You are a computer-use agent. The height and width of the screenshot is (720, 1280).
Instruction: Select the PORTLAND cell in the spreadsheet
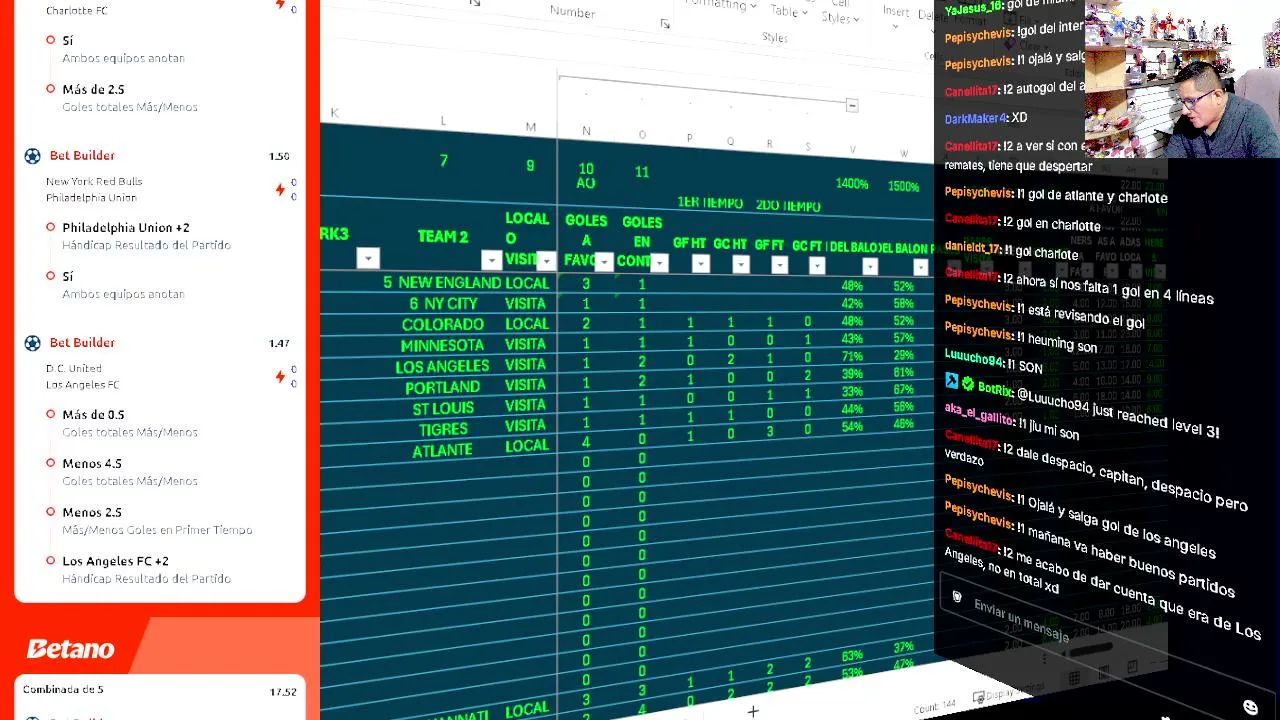coord(443,387)
